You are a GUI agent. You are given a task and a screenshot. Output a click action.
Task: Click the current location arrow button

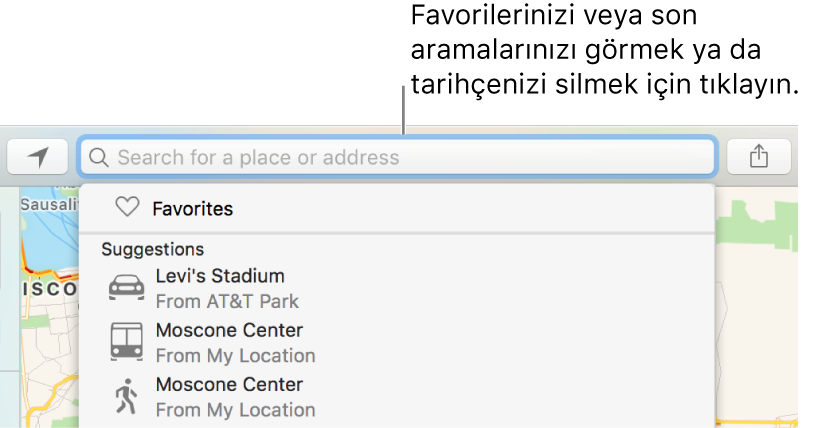click(x=38, y=156)
